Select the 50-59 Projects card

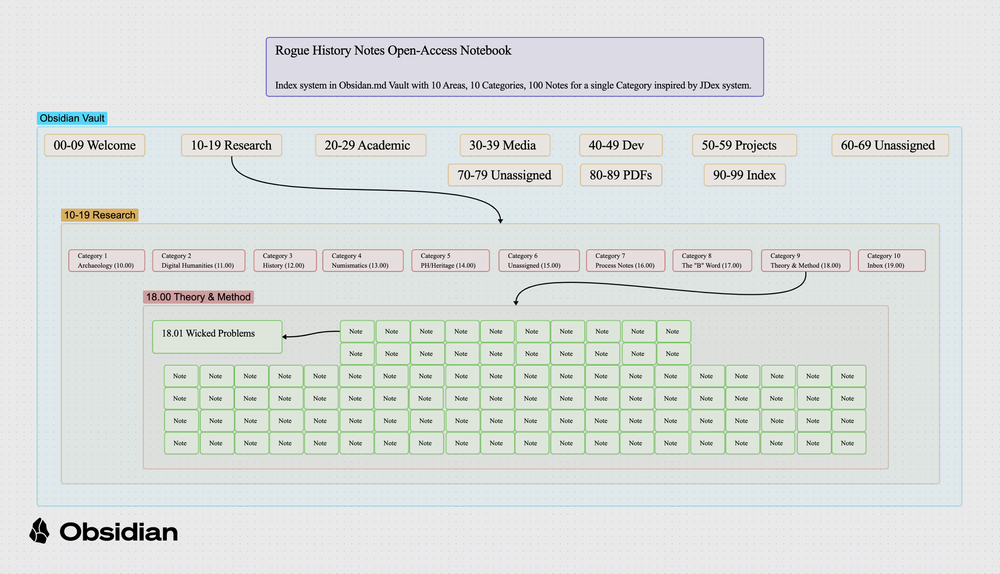pyautogui.click(x=744, y=145)
